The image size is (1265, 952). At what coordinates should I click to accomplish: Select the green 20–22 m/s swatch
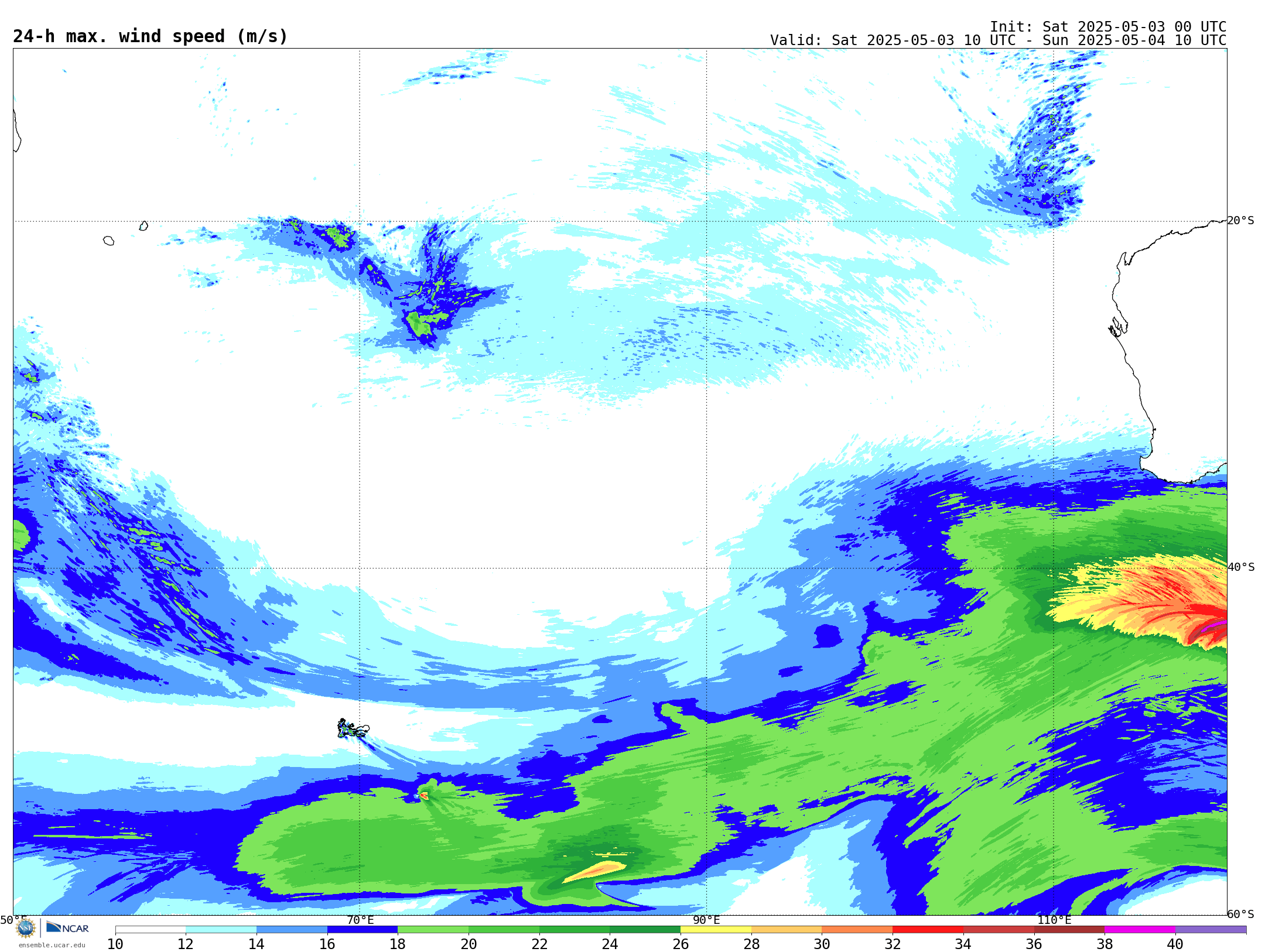[504, 930]
